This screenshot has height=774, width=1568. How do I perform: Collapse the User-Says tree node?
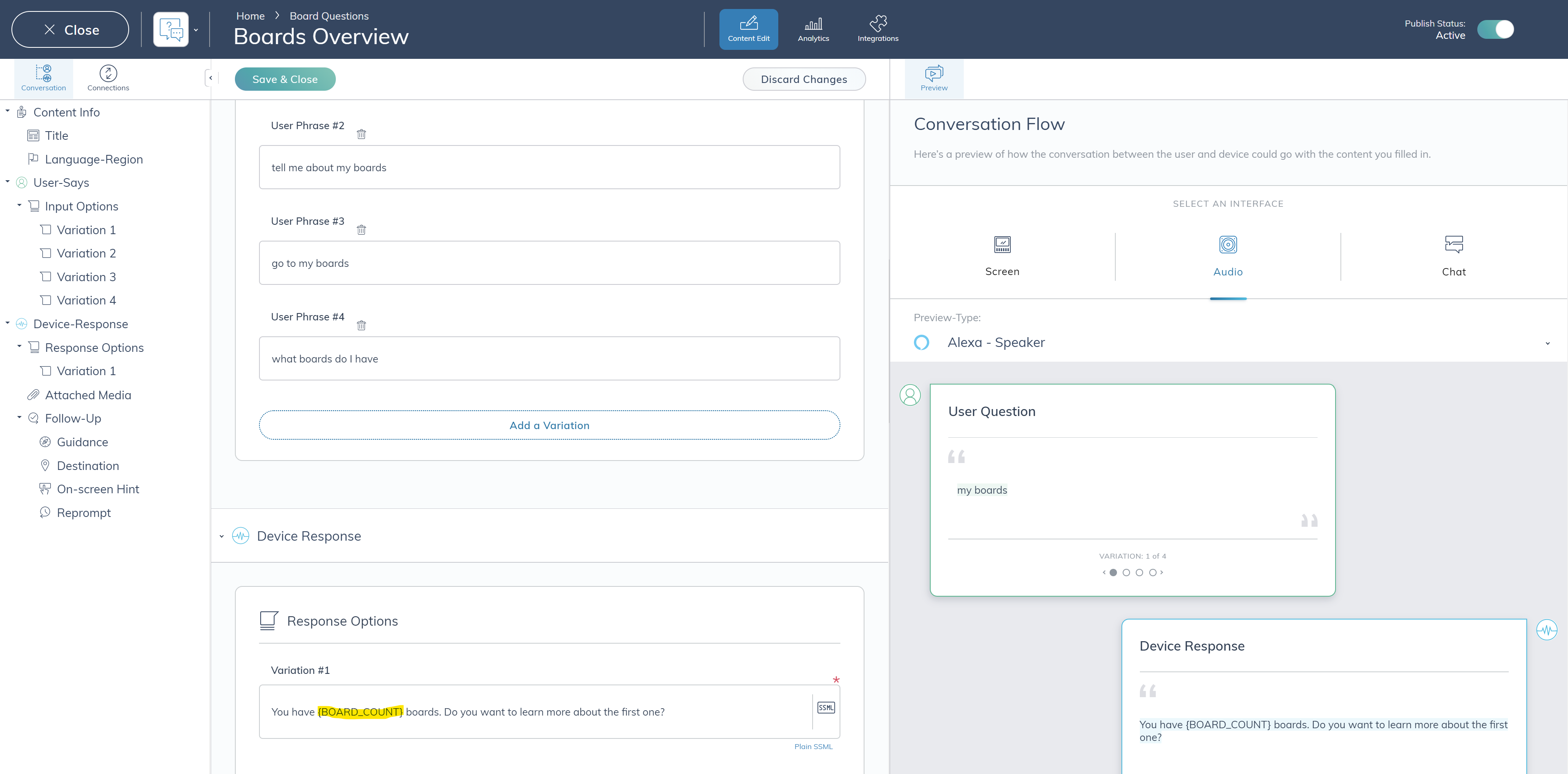click(x=7, y=181)
